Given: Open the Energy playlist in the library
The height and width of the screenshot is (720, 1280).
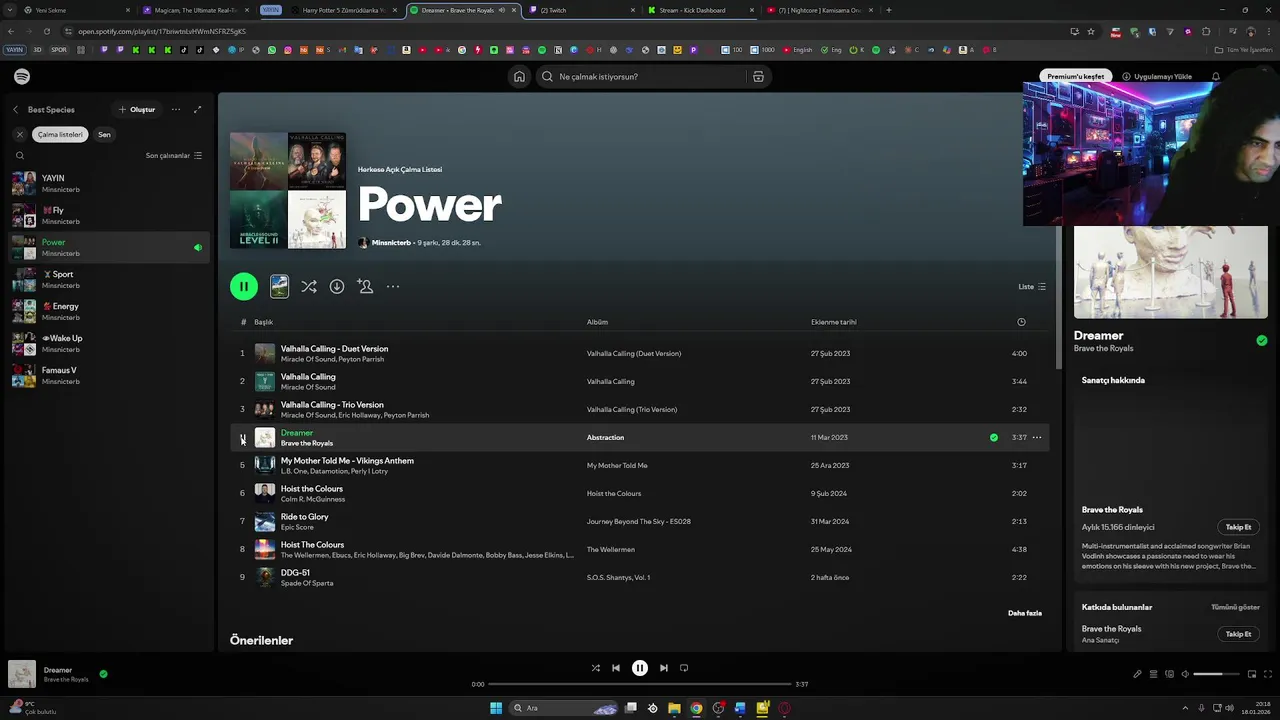Looking at the screenshot, I should [109, 311].
